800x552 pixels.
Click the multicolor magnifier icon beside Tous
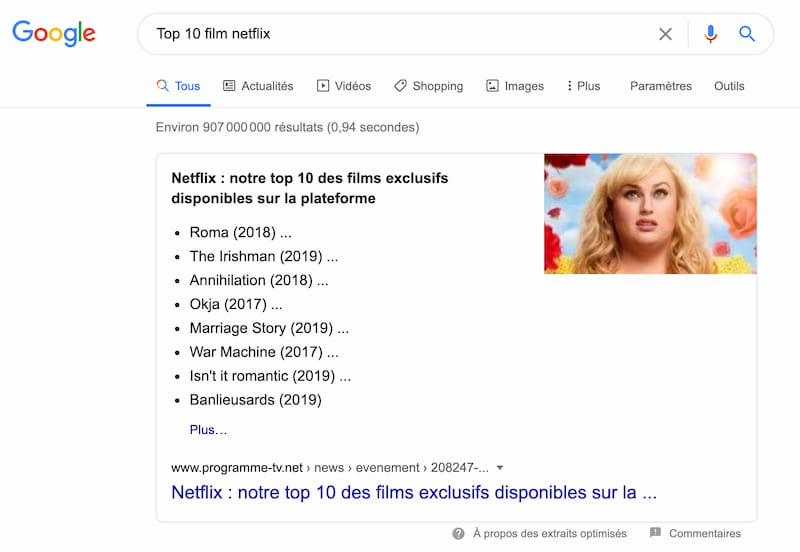coord(162,85)
